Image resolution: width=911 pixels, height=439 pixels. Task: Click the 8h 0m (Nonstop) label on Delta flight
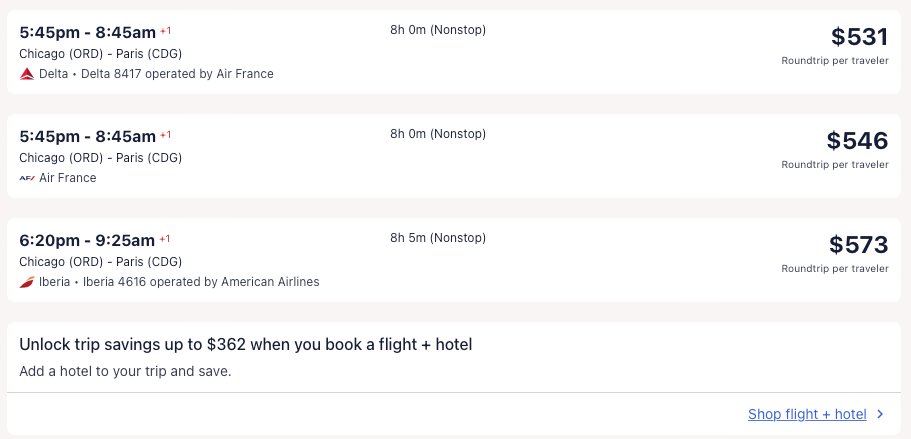[x=438, y=30]
